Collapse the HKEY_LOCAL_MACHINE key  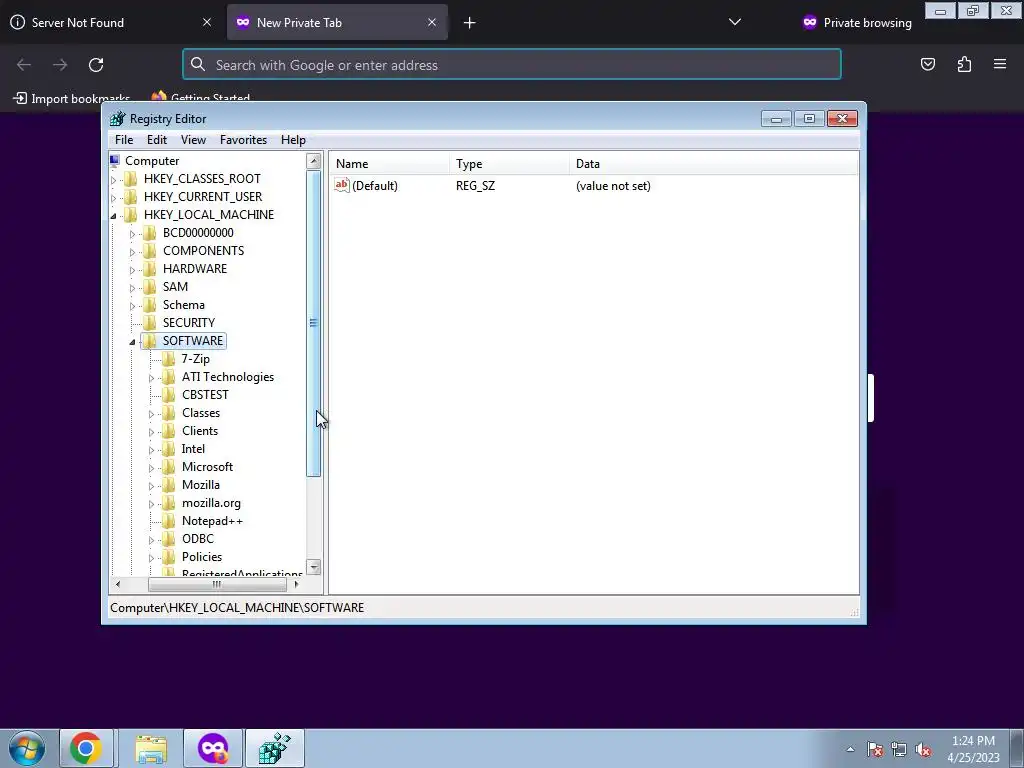click(x=114, y=216)
